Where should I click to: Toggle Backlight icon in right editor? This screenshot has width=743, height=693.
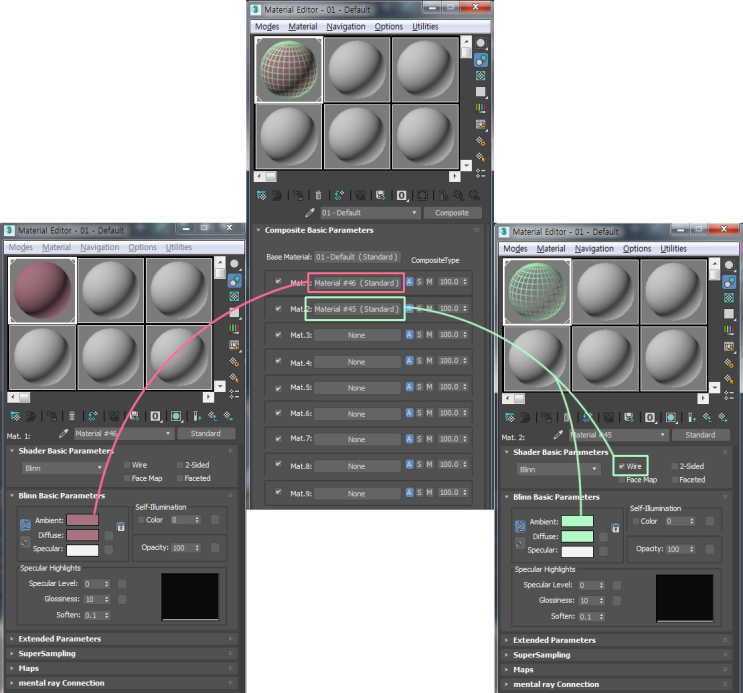tap(729, 283)
